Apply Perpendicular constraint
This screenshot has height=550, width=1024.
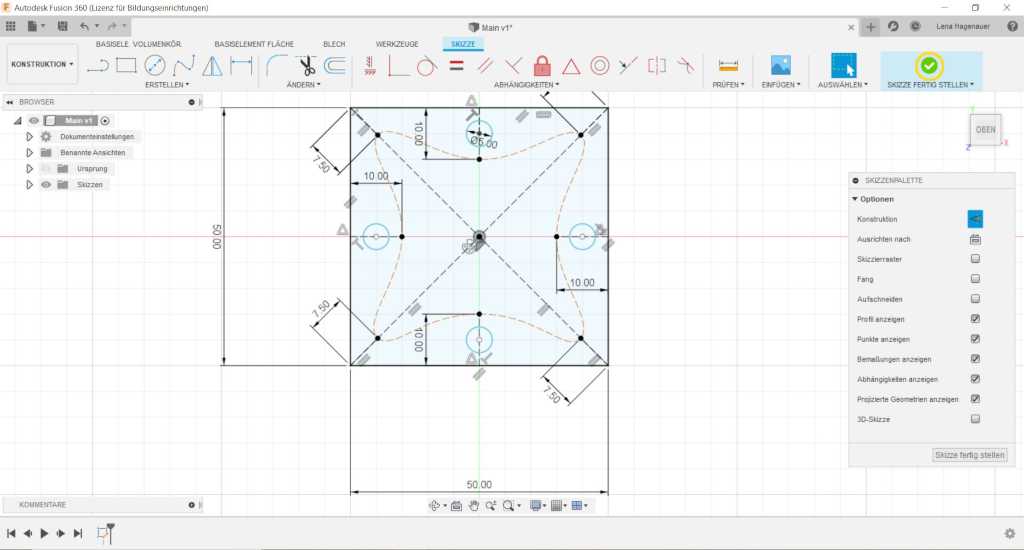(x=513, y=65)
